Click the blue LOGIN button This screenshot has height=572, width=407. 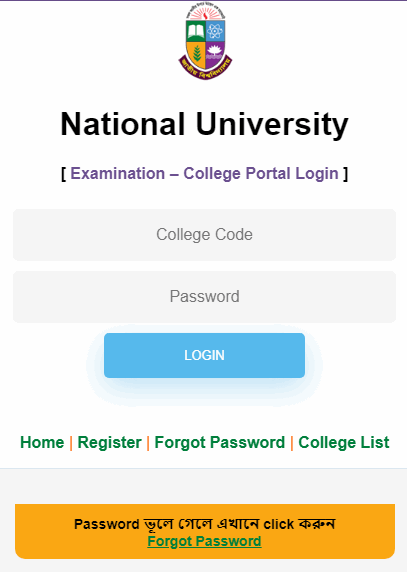point(204,355)
